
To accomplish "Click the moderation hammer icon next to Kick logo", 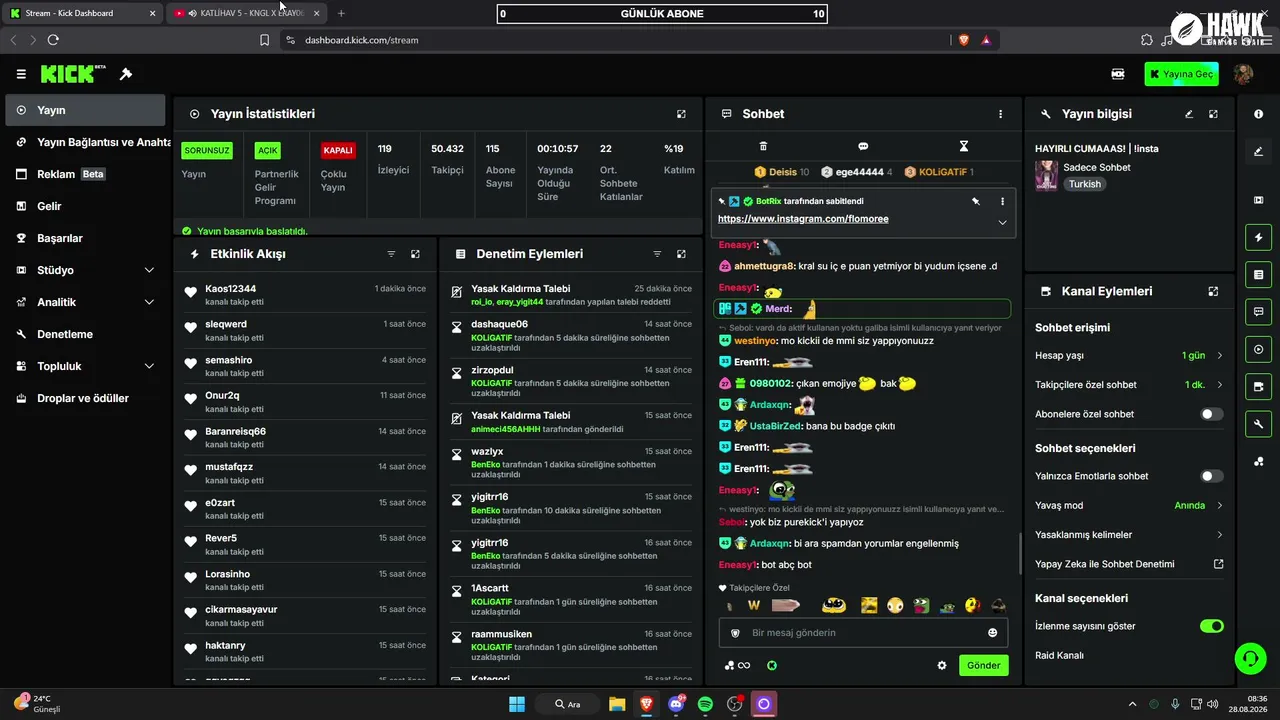I will (126, 74).
